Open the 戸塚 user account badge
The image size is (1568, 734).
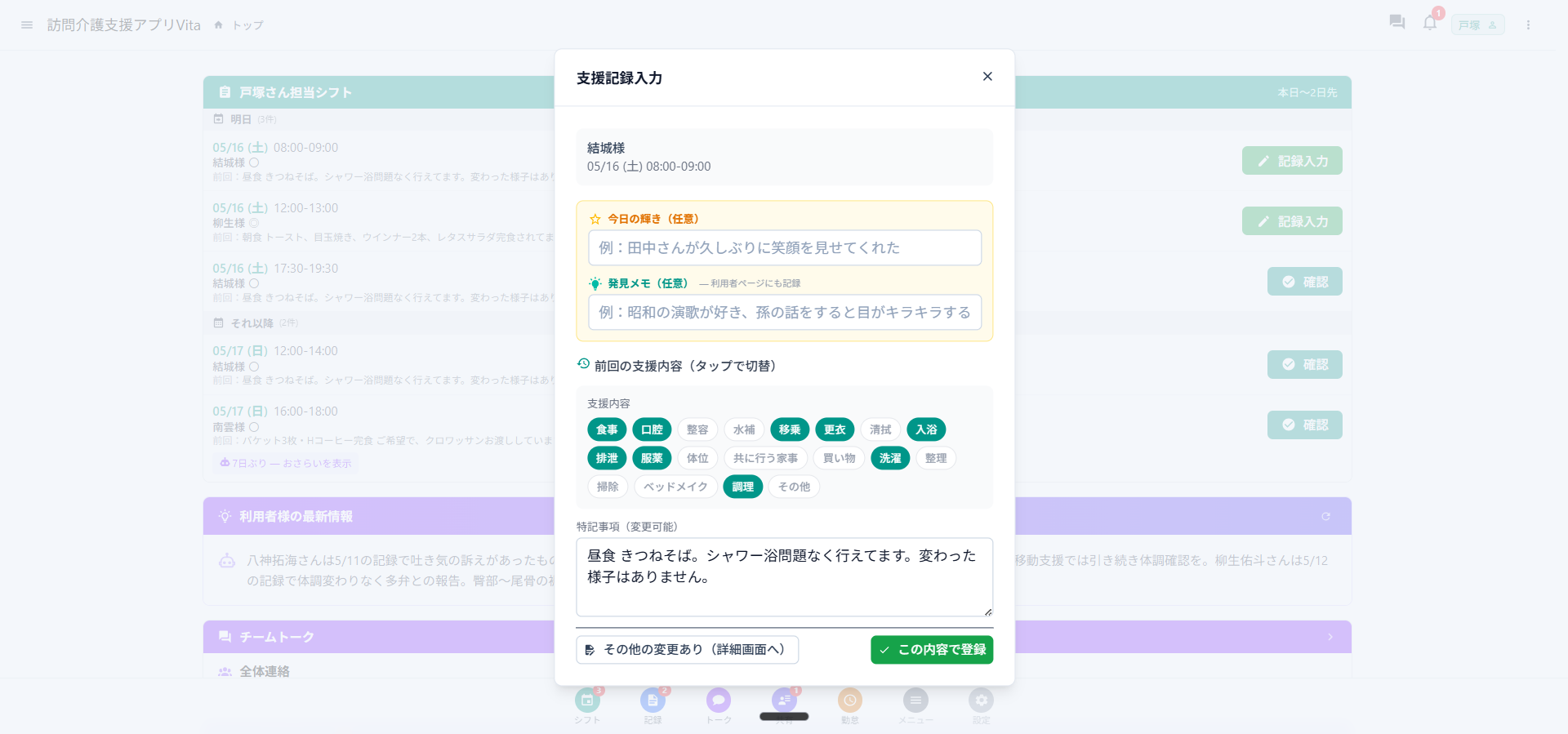1477,25
